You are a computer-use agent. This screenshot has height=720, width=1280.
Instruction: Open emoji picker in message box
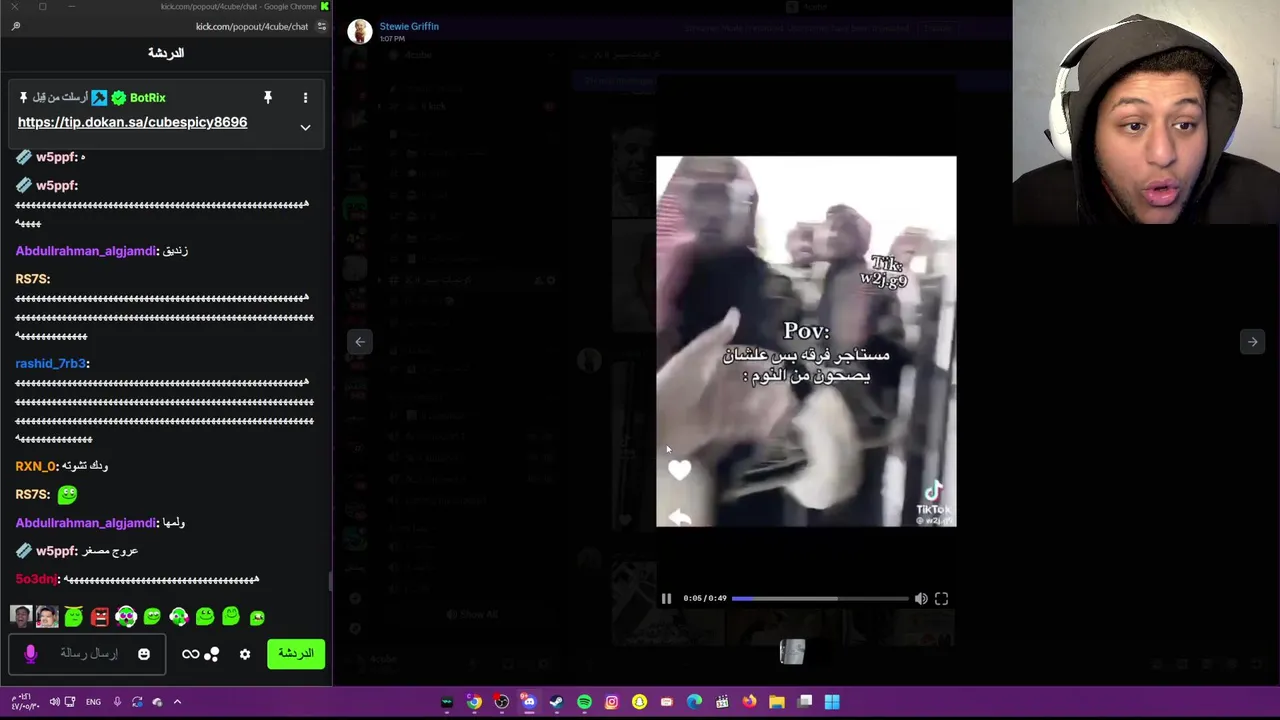coord(144,654)
